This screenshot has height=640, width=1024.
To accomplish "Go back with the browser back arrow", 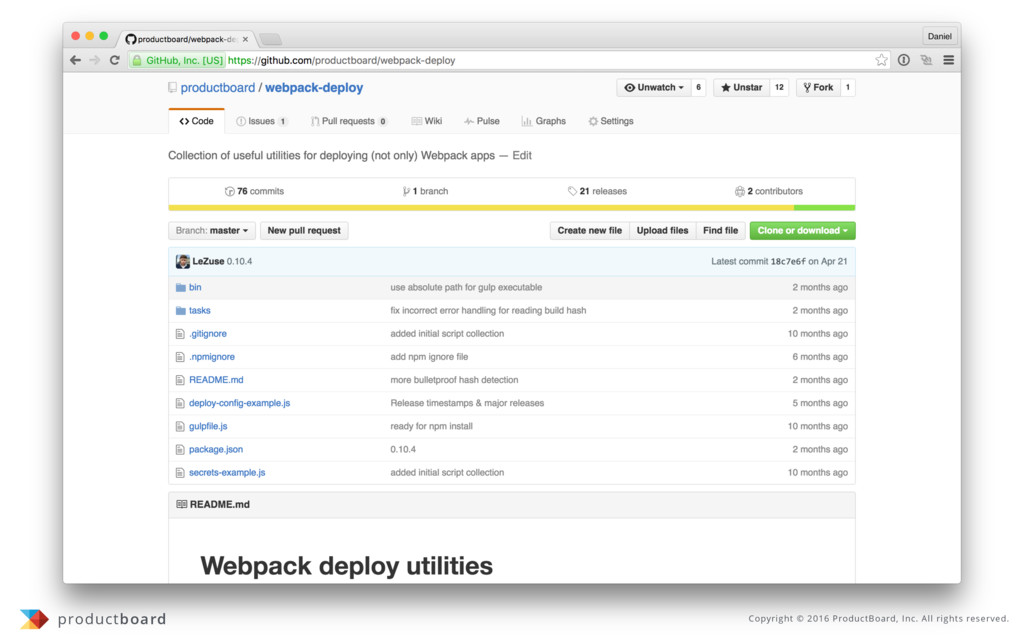I will coord(76,60).
